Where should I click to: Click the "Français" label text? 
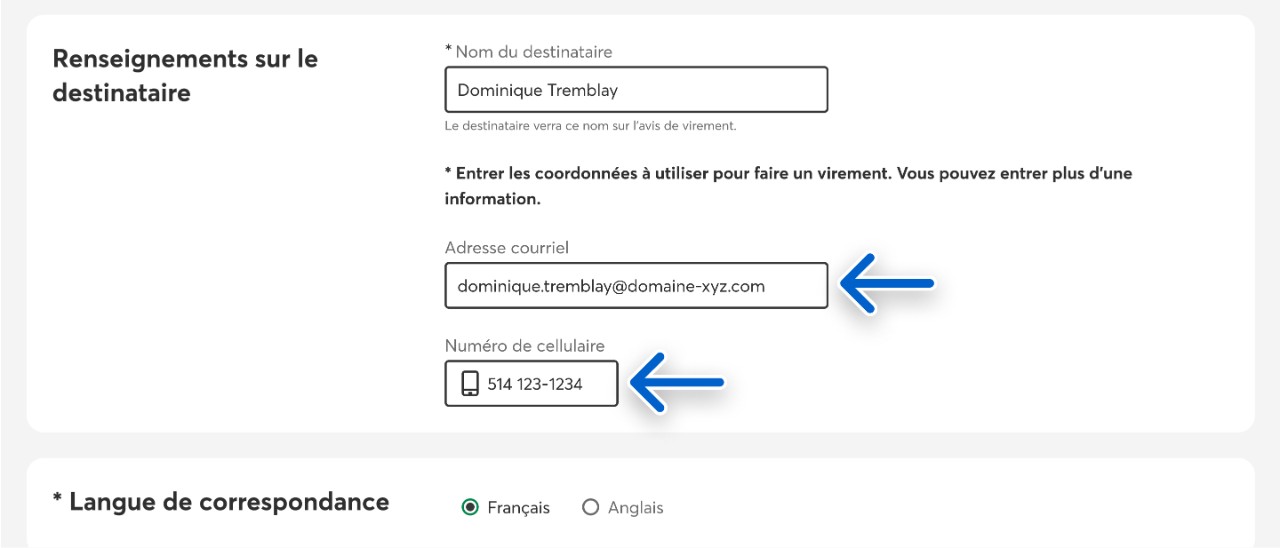518,508
